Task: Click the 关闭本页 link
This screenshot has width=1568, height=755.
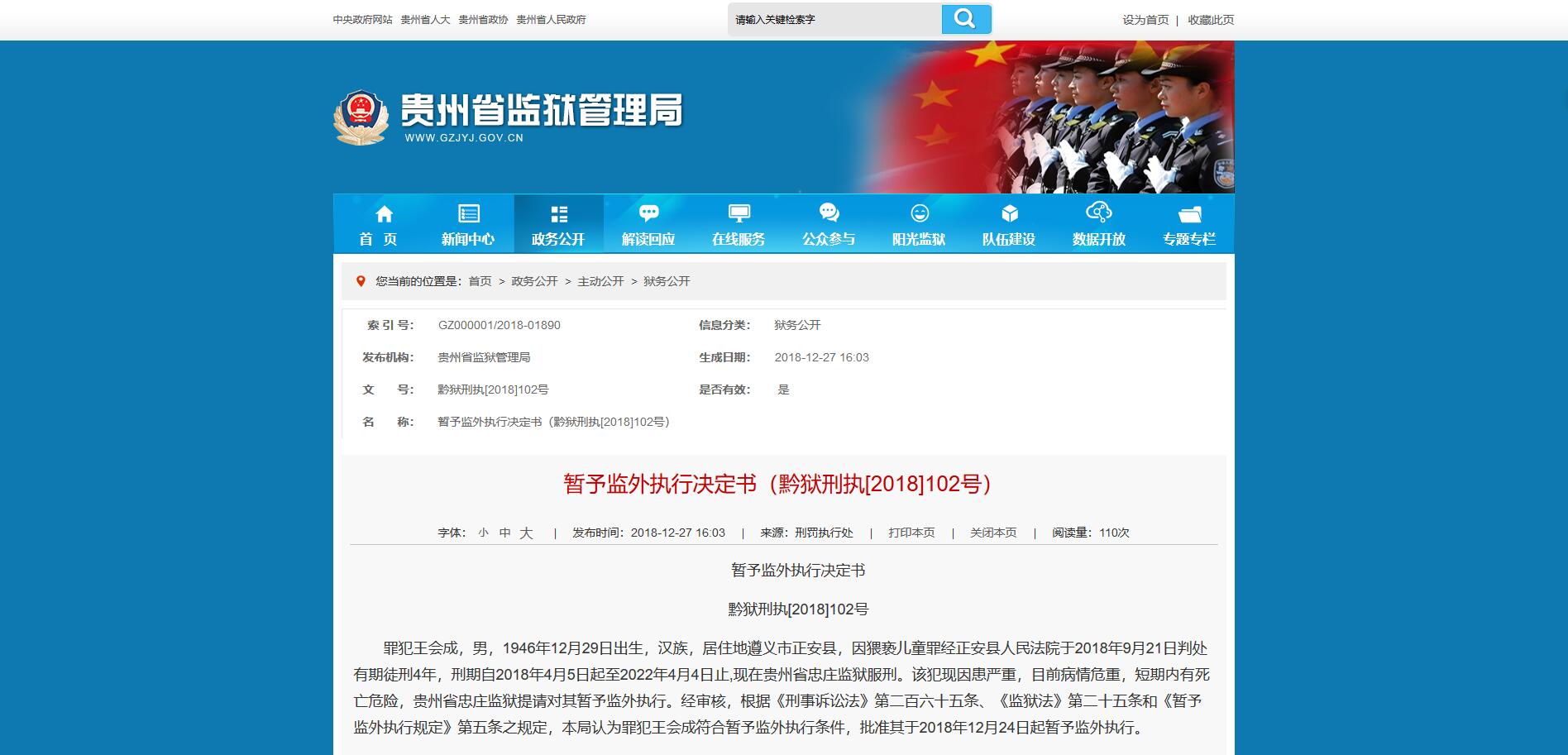Action: coord(993,533)
